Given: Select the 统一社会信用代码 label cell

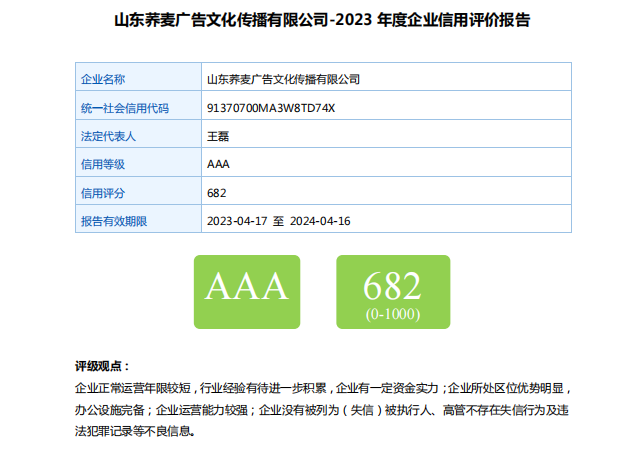Looking at the screenshot, I should [138, 105].
